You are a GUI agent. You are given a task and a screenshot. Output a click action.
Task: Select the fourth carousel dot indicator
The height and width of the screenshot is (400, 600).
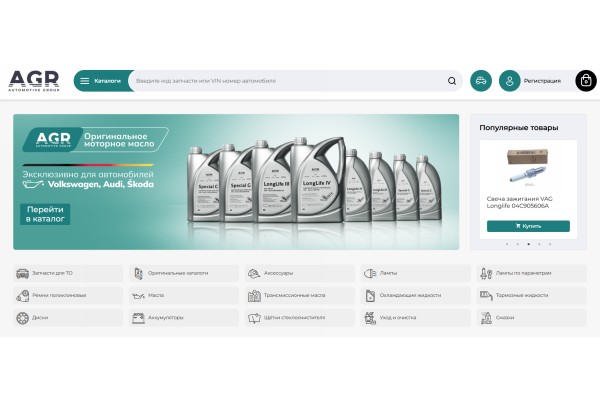539,244
